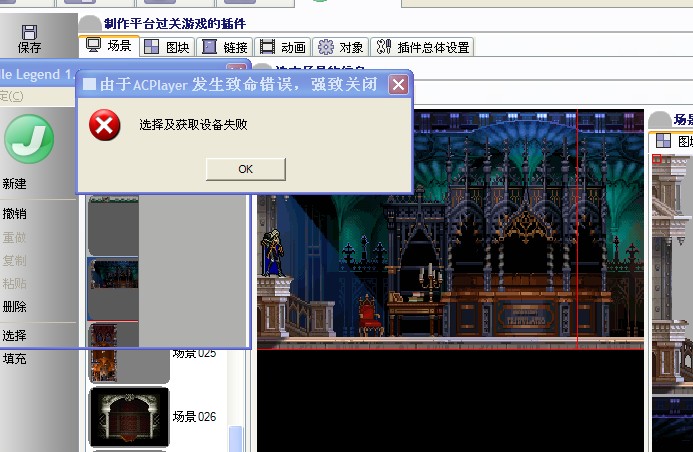The width and height of the screenshot is (693, 452).
Task: Choose the 填充 fill tool
Action: (15, 359)
